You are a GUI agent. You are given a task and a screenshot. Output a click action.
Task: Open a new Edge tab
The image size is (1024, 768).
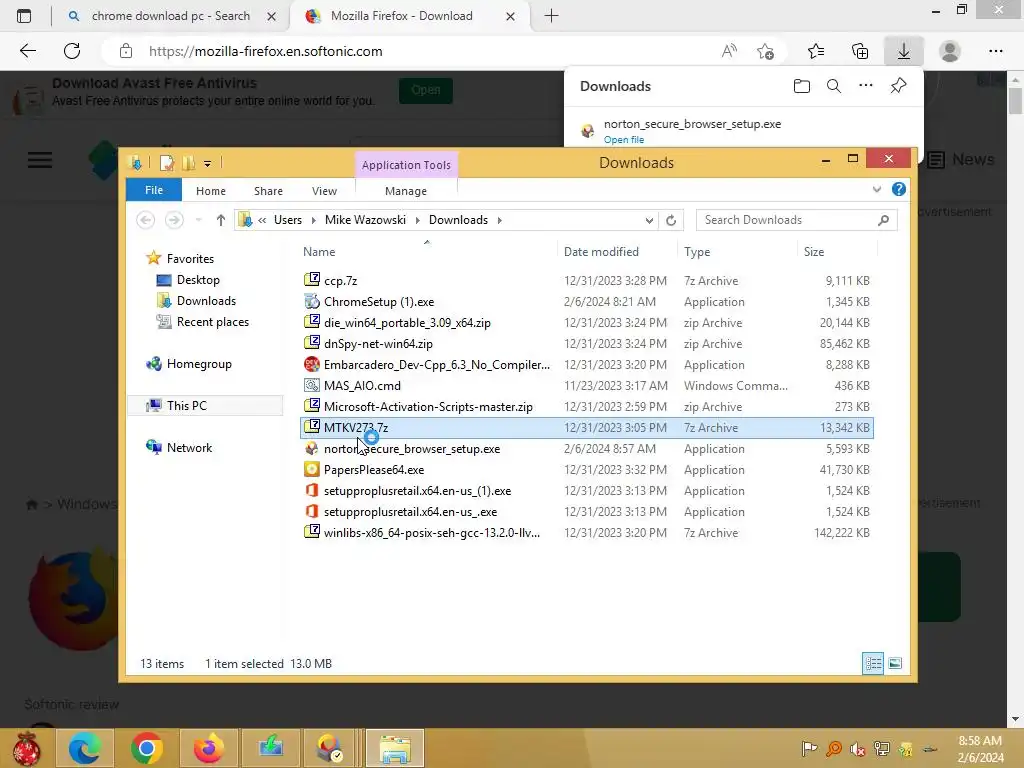pos(551,16)
